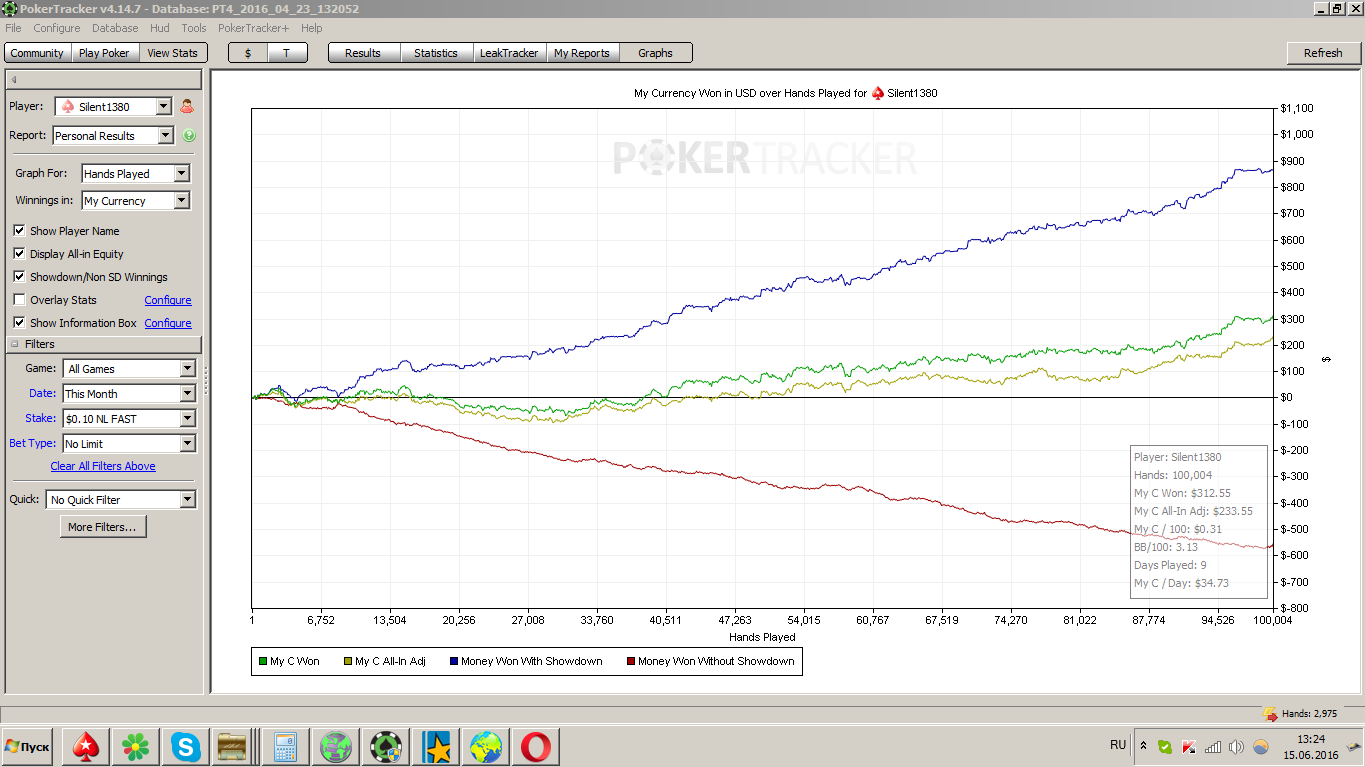Click the blue Date filter label

click(43, 393)
